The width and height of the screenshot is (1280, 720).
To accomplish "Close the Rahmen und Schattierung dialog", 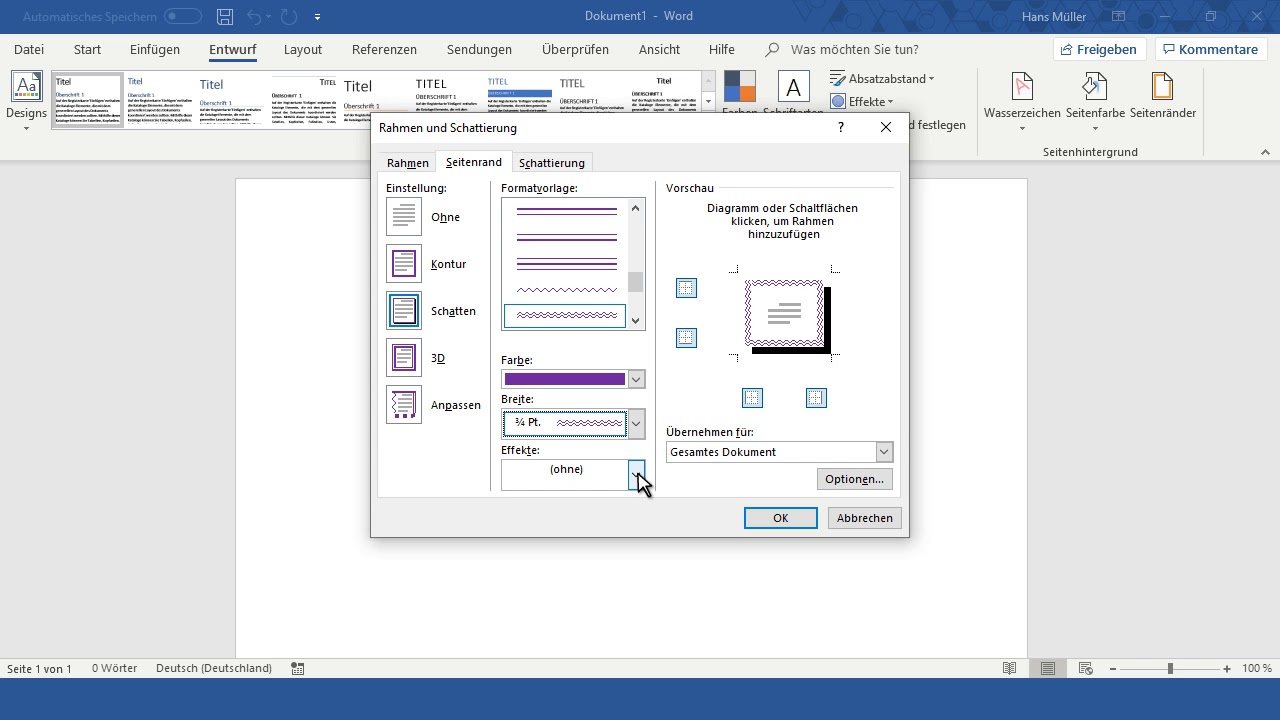I will point(886,127).
